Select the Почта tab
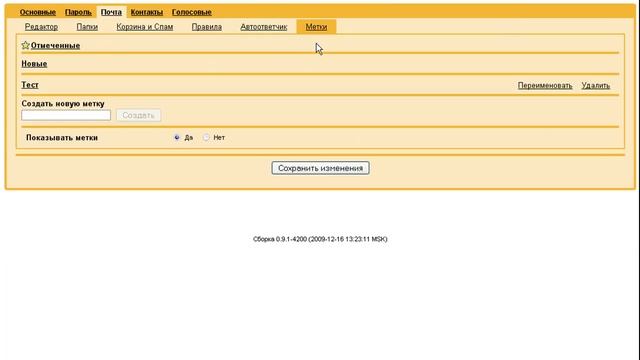The height and width of the screenshot is (360, 640). coord(111,12)
